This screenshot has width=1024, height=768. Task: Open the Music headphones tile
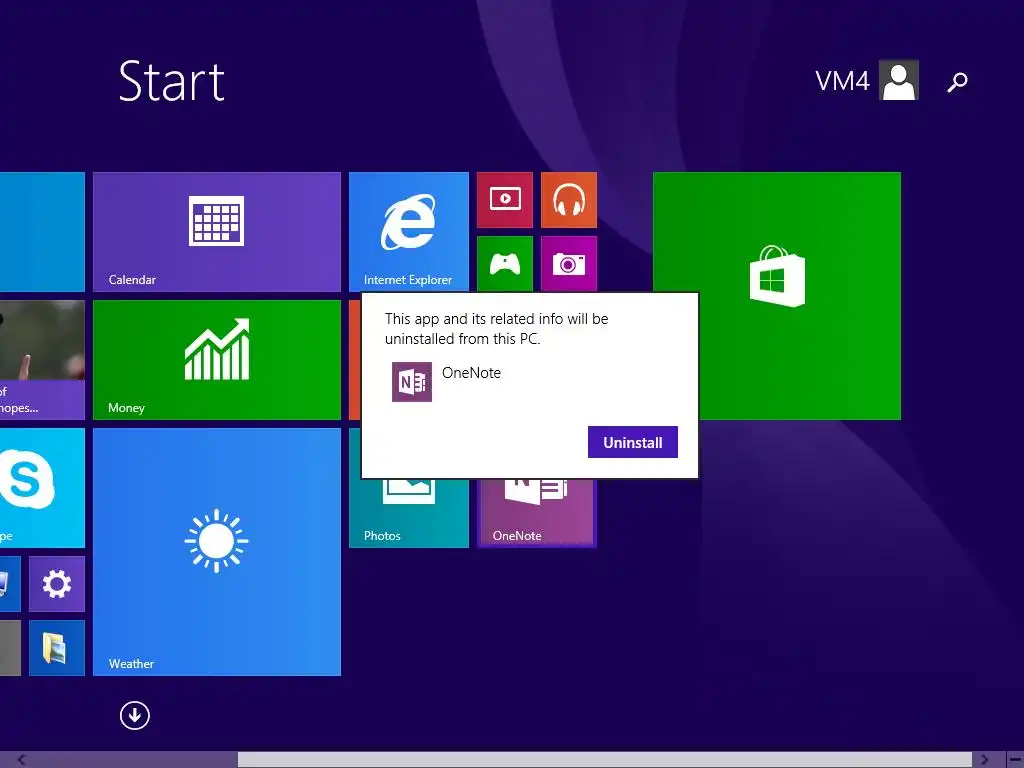point(569,200)
